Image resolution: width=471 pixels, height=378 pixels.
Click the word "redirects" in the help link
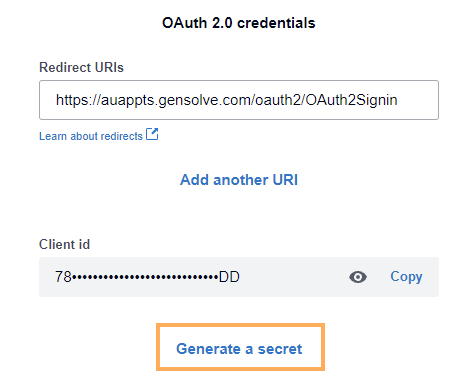click(x=122, y=136)
